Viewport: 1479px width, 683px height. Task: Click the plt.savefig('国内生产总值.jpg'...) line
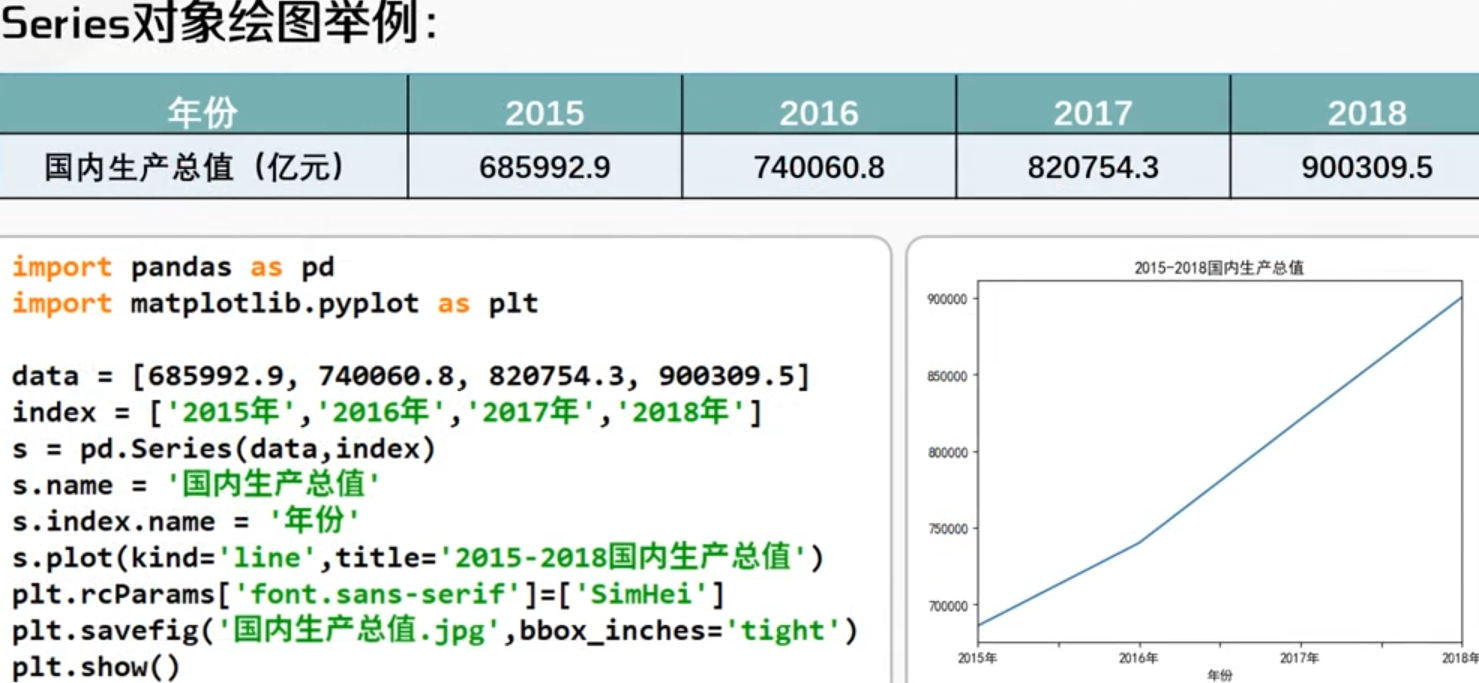(x=435, y=631)
